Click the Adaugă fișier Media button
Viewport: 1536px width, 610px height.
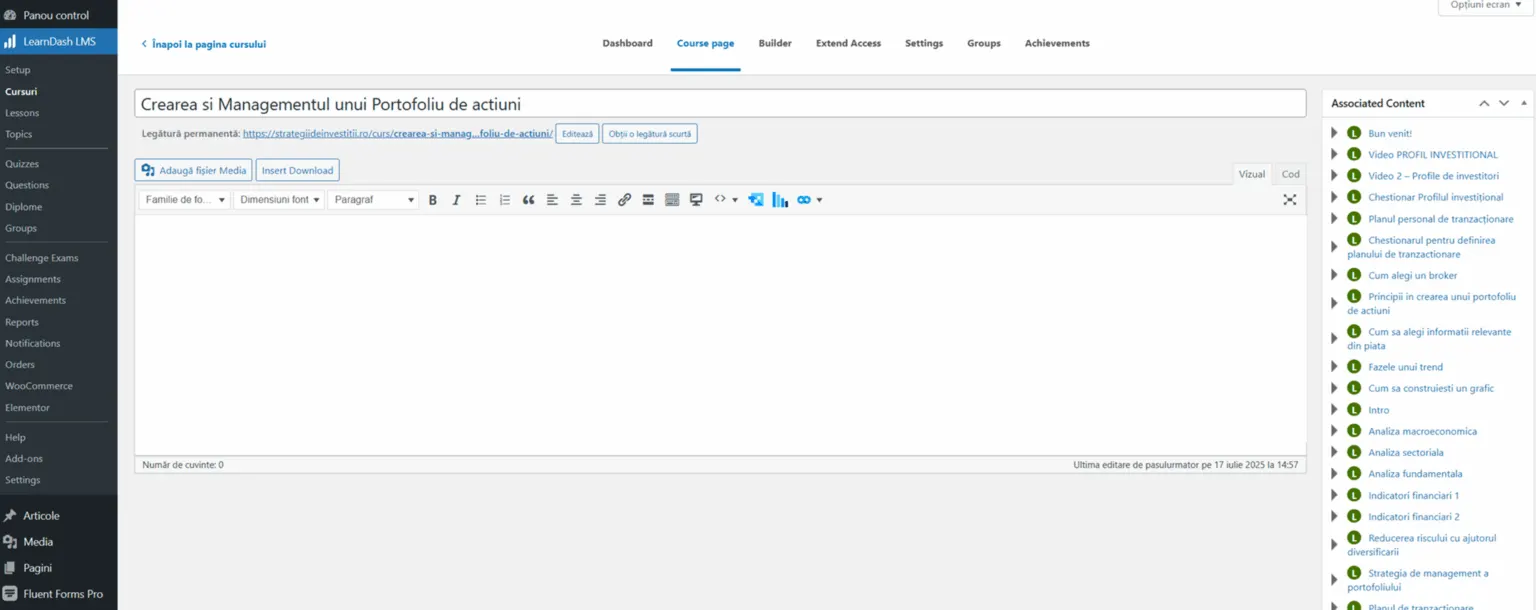(x=193, y=170)
